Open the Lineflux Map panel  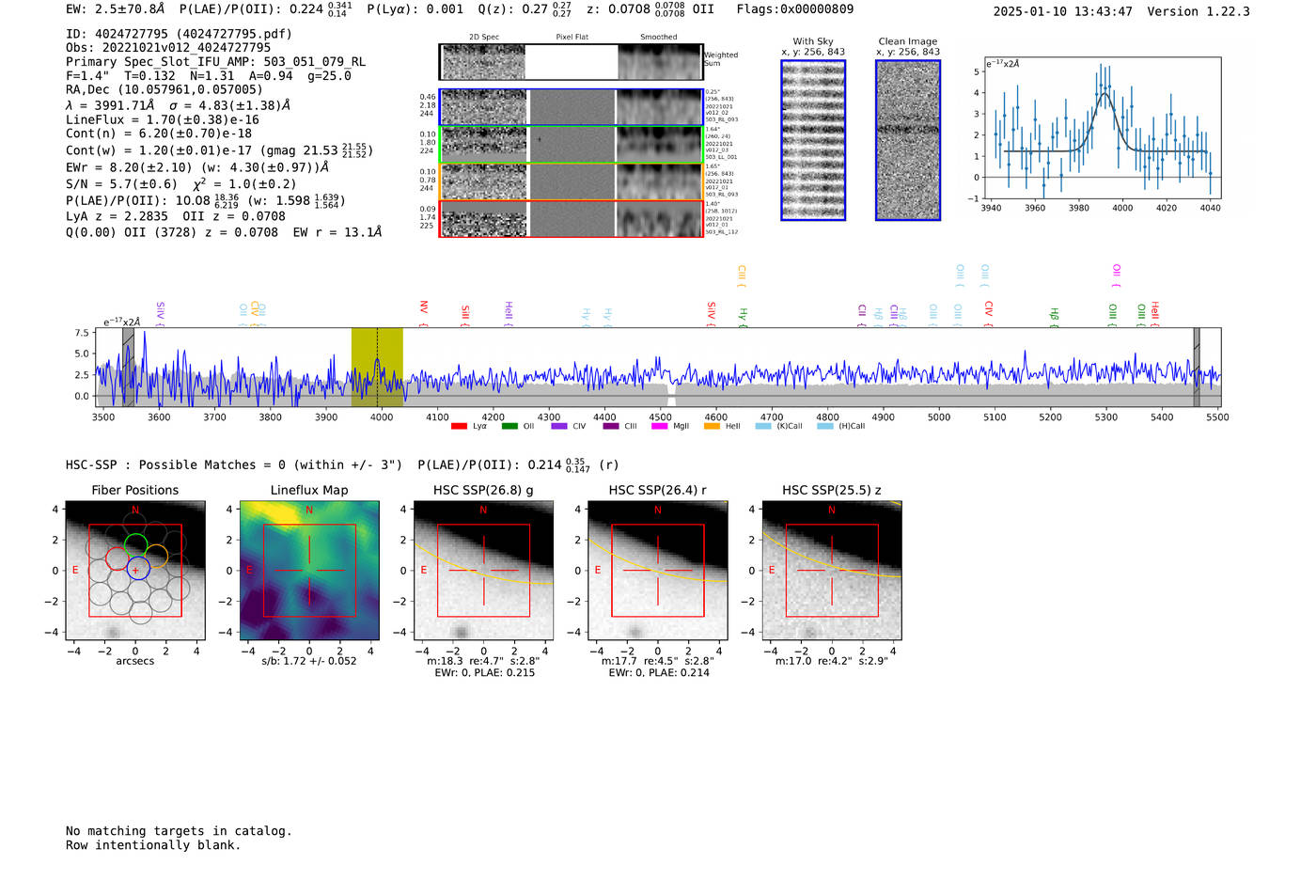[x=309, y=571]
